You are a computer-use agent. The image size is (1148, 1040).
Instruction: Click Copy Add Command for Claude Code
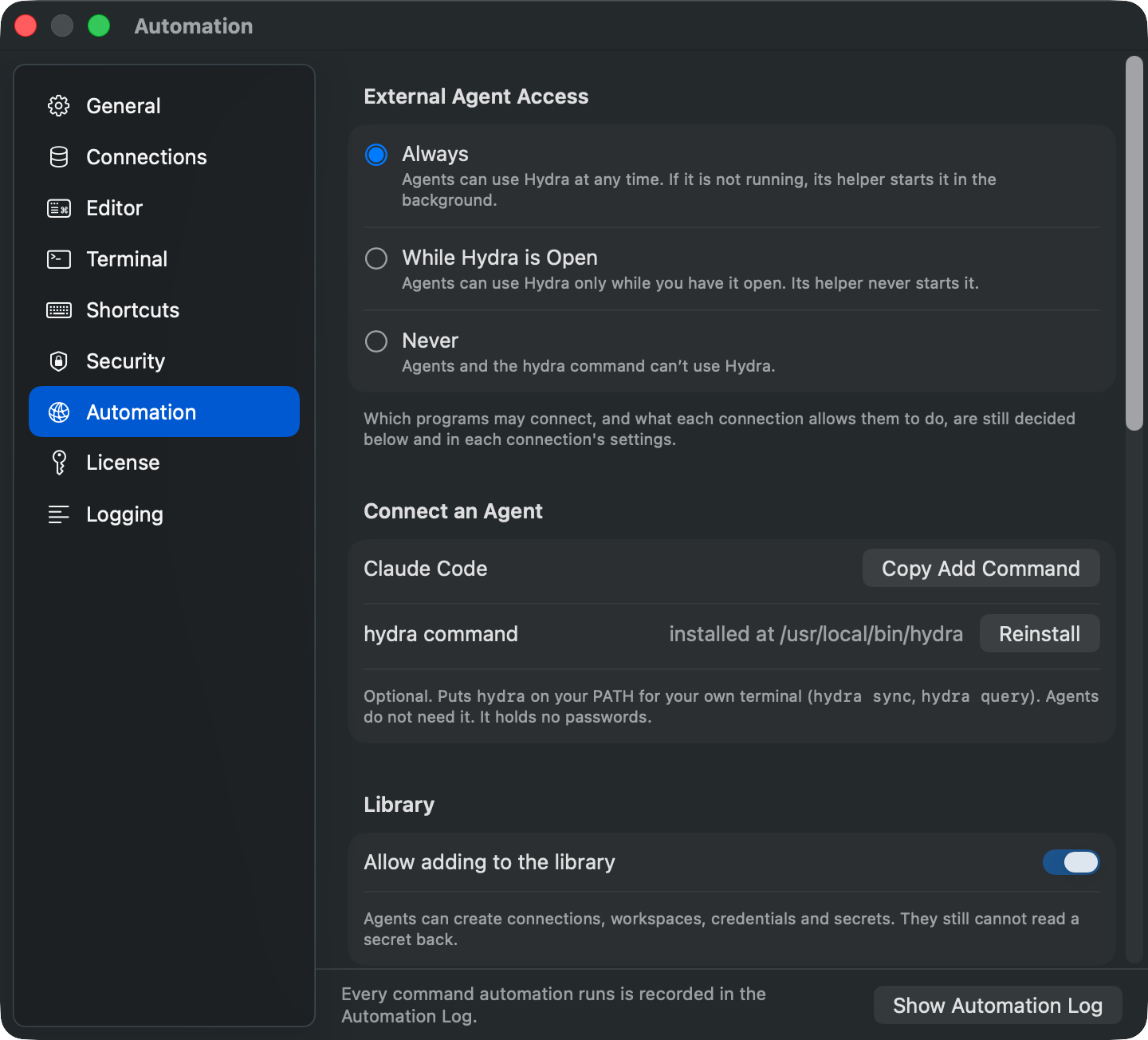[x=981, y=568]
